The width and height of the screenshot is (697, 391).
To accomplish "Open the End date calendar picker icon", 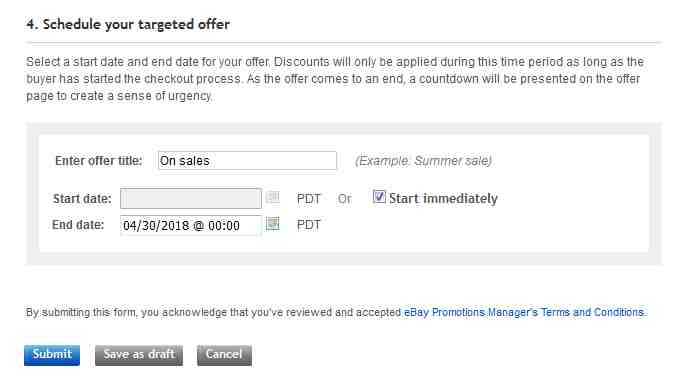I will coord(272,223).
